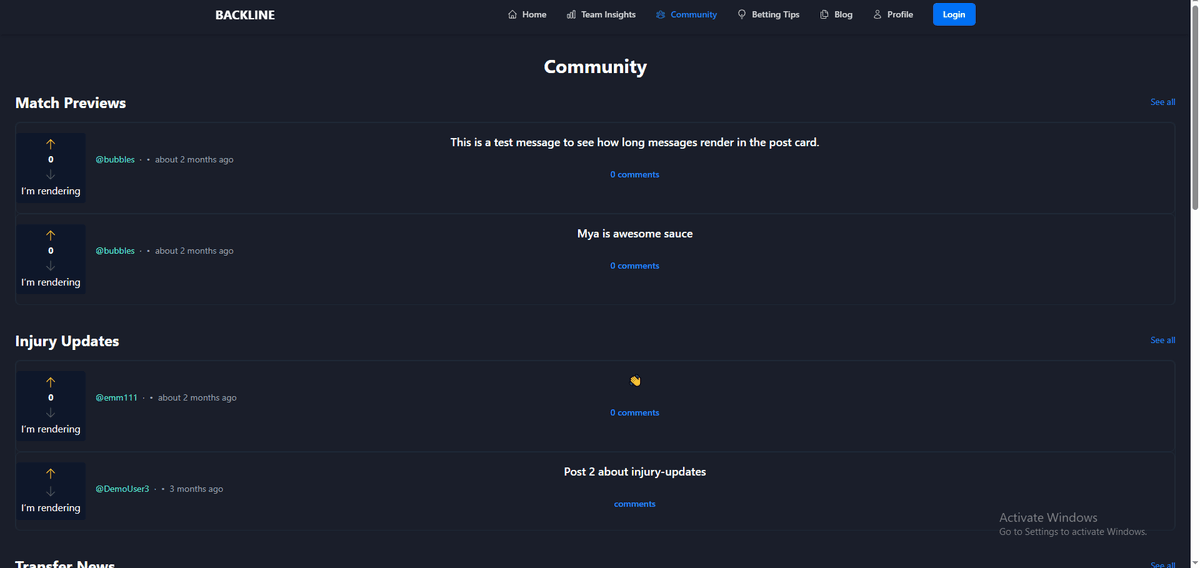View the @bubbles profile on the first post
Screen dimensions: 1200x568
coord(115,160)
